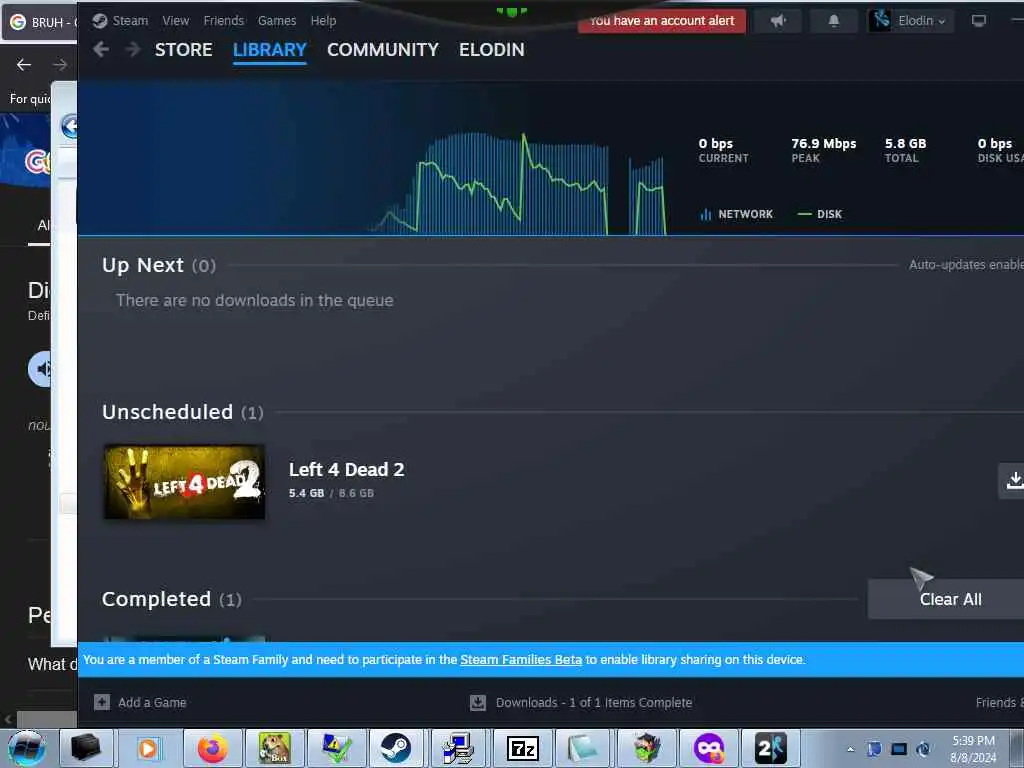Click the 5.4 GB progress text

point(306,493)
